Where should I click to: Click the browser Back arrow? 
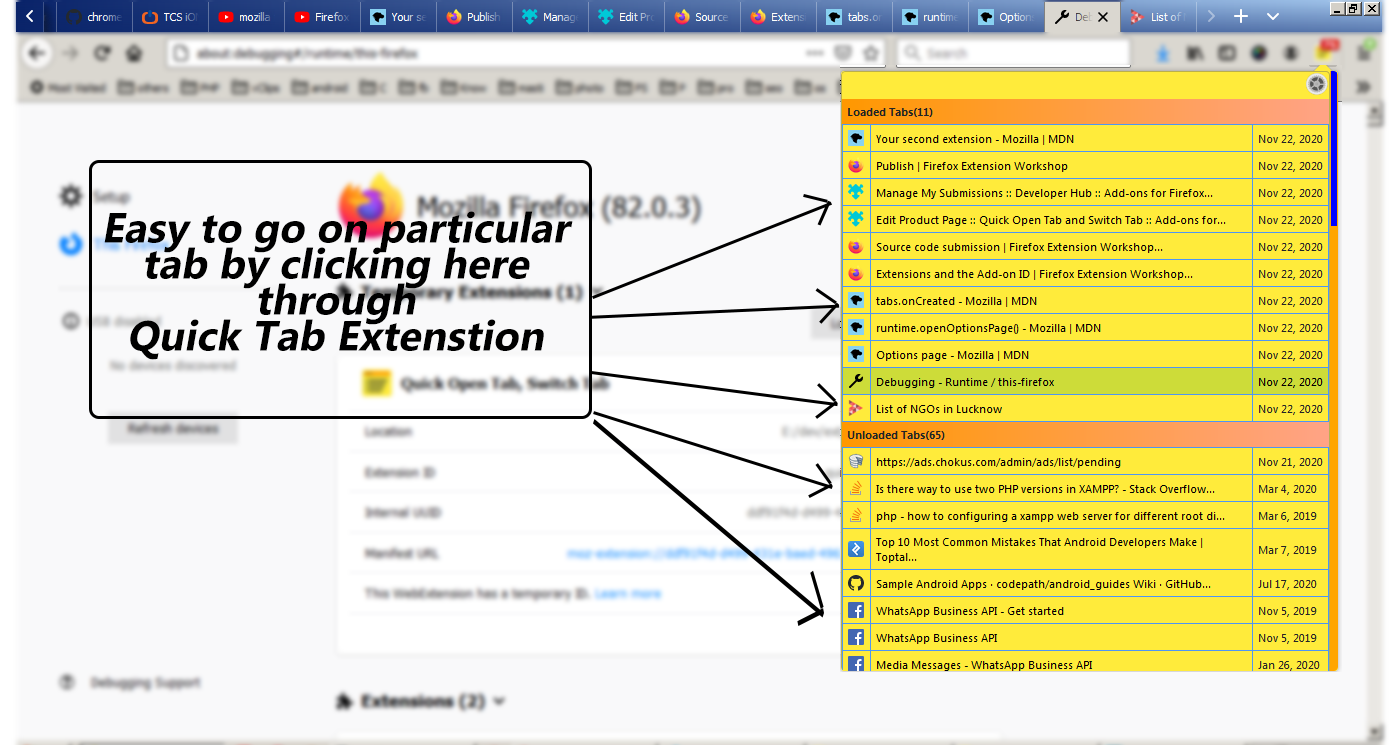[x=37, y=53]
